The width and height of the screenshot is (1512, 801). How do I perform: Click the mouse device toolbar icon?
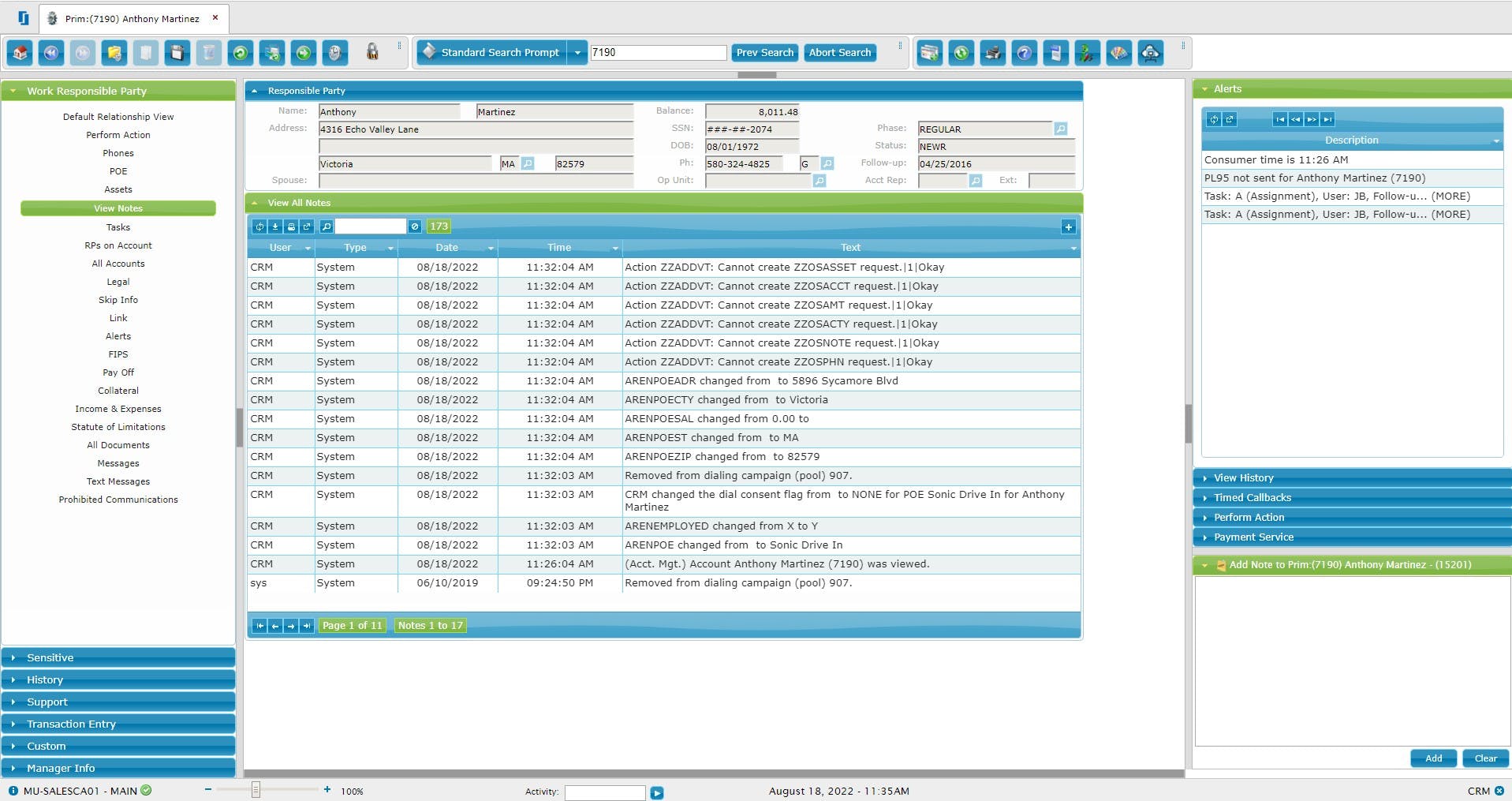(335, 53)
